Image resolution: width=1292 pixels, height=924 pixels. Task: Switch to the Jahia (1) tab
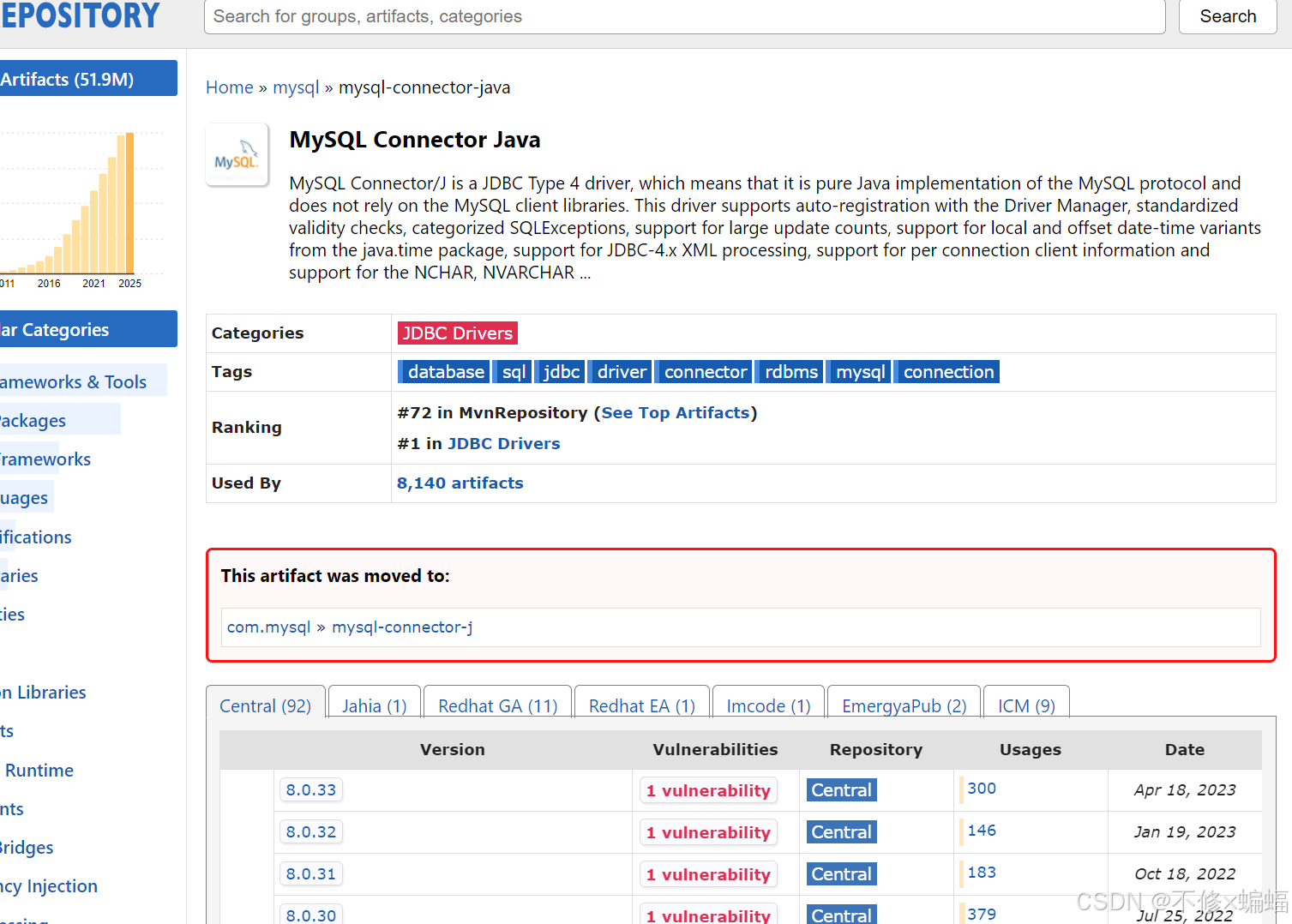(375, 705)
